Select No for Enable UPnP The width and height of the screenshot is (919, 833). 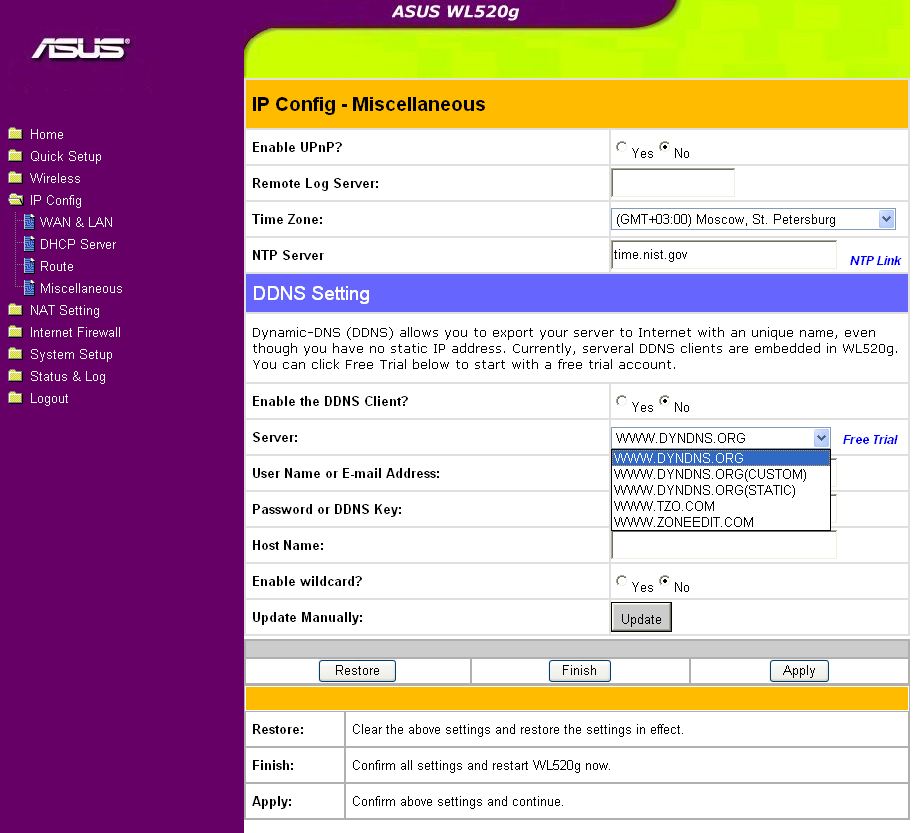(x=664, y=147)
